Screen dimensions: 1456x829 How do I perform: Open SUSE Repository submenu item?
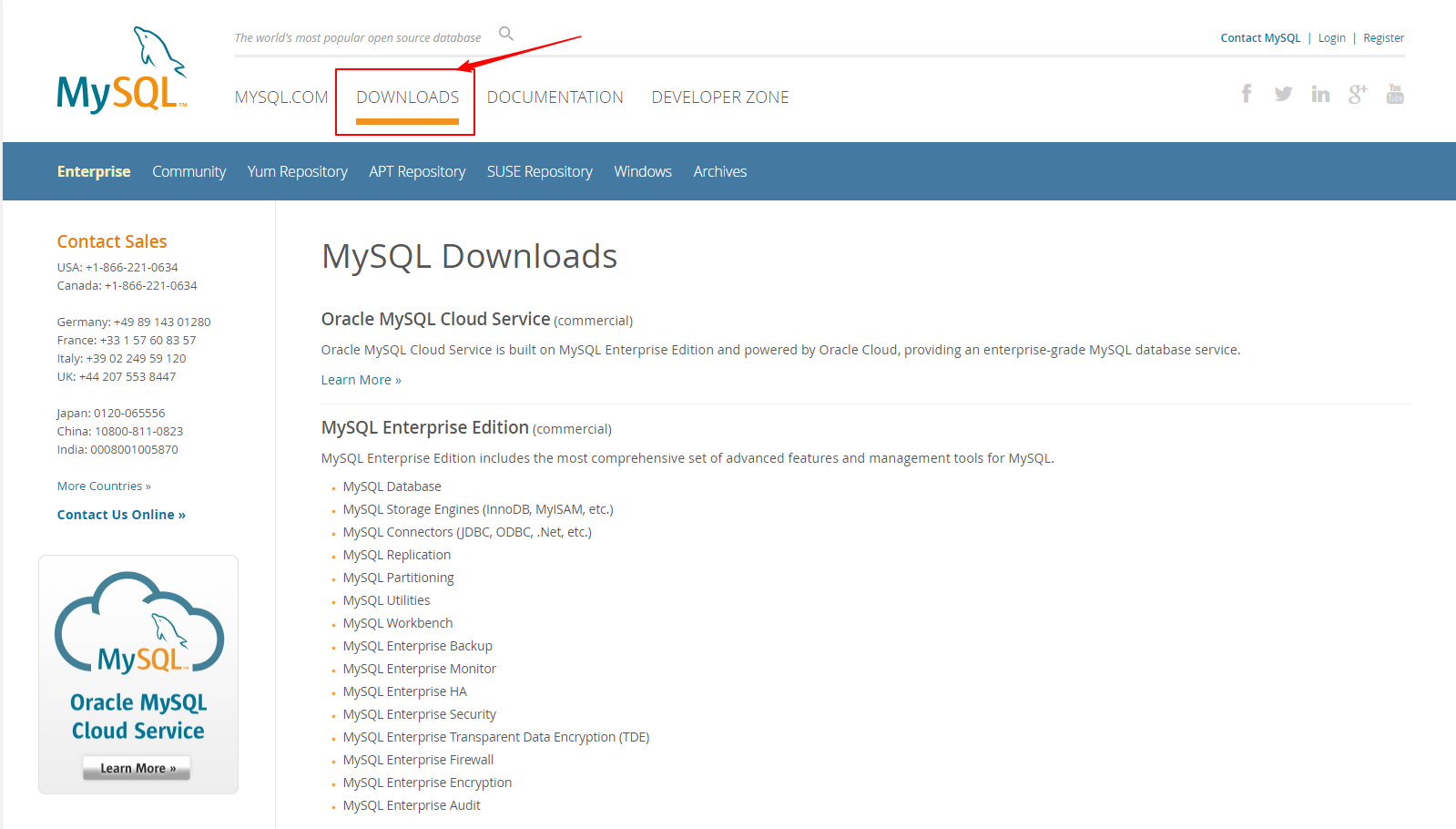(x=540, y=171)
